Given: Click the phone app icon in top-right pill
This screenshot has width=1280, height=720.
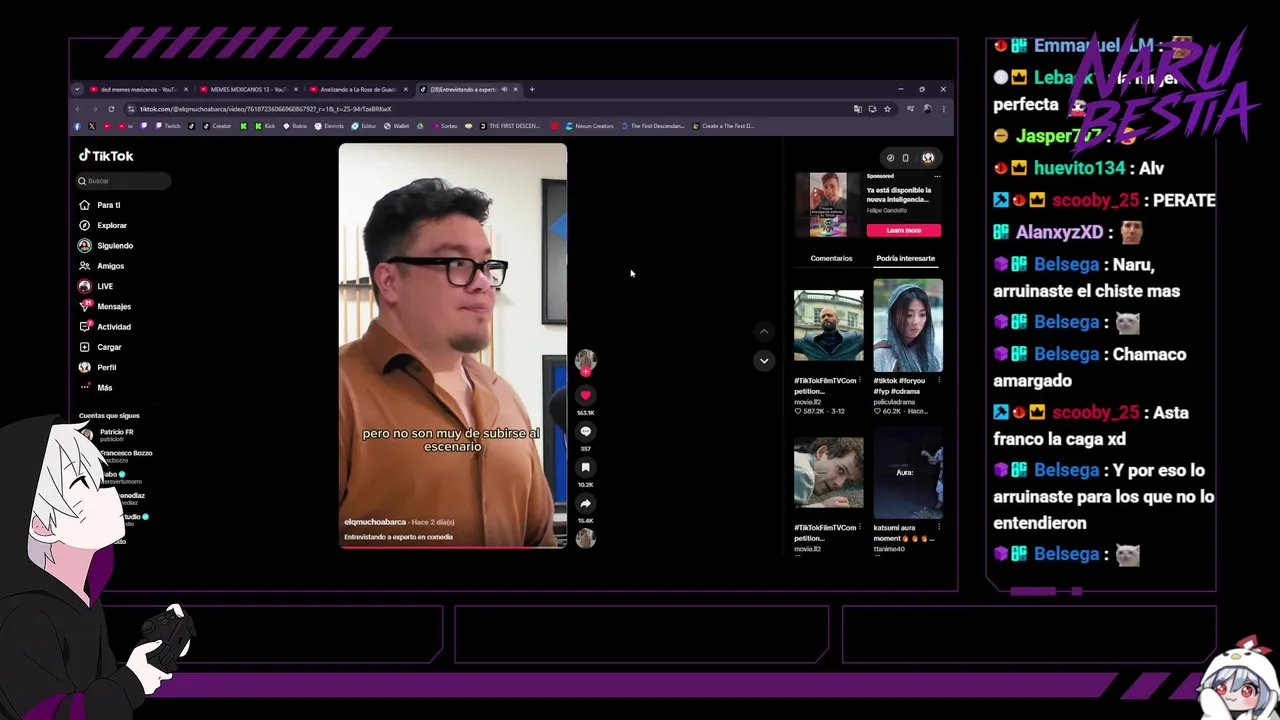Looking at the screenshot, I should (906, 158).
